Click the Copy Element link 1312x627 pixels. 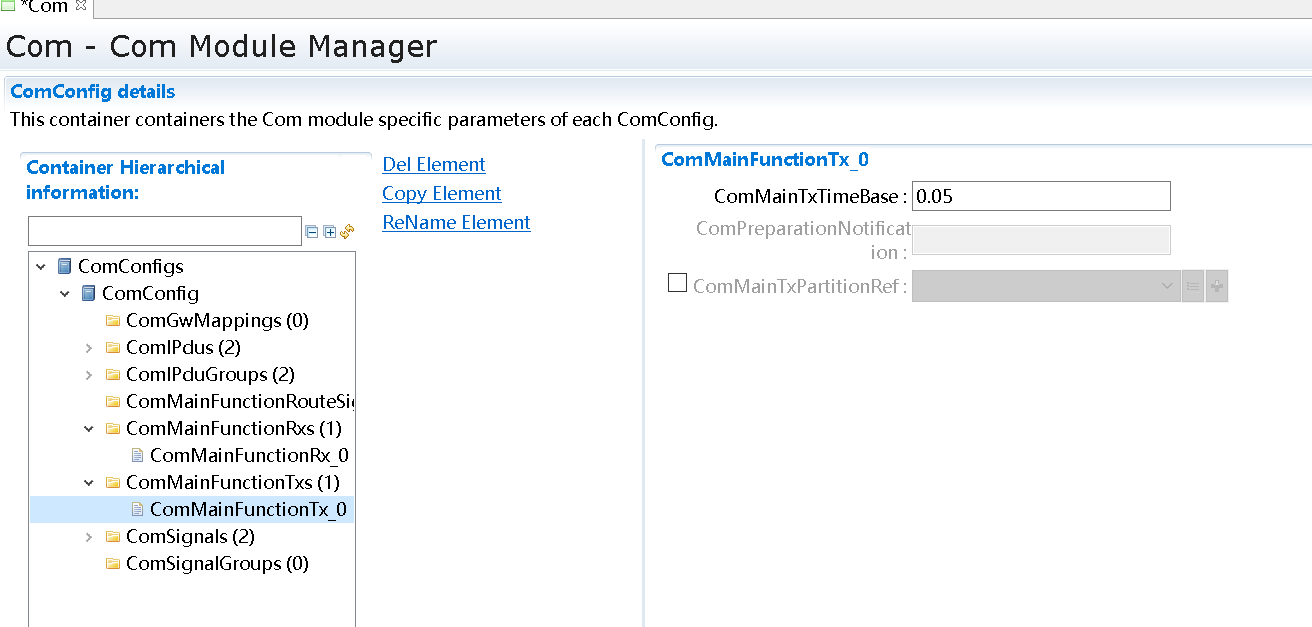(441, 194)
